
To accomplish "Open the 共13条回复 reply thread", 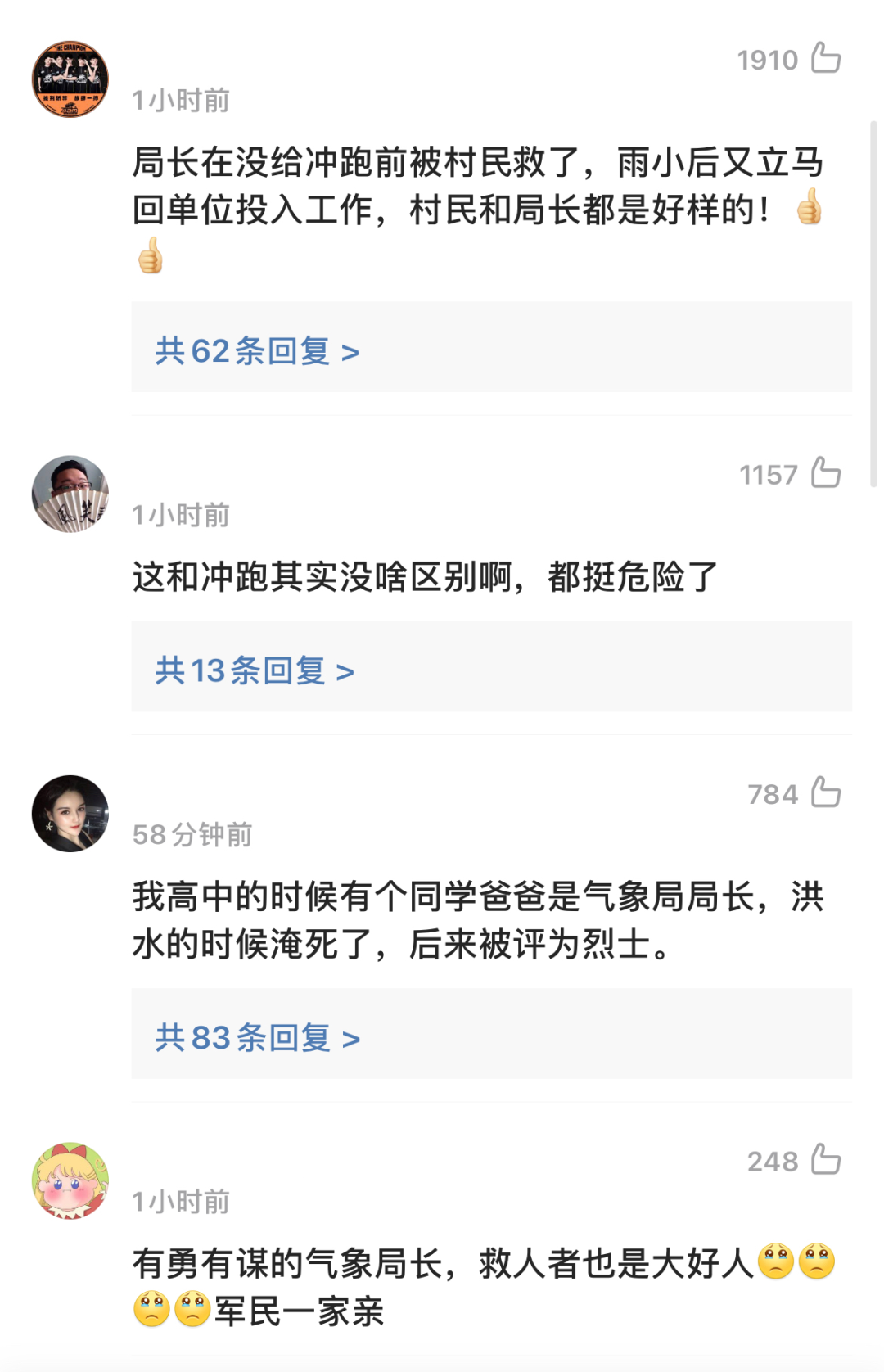I will pos(255,671).
